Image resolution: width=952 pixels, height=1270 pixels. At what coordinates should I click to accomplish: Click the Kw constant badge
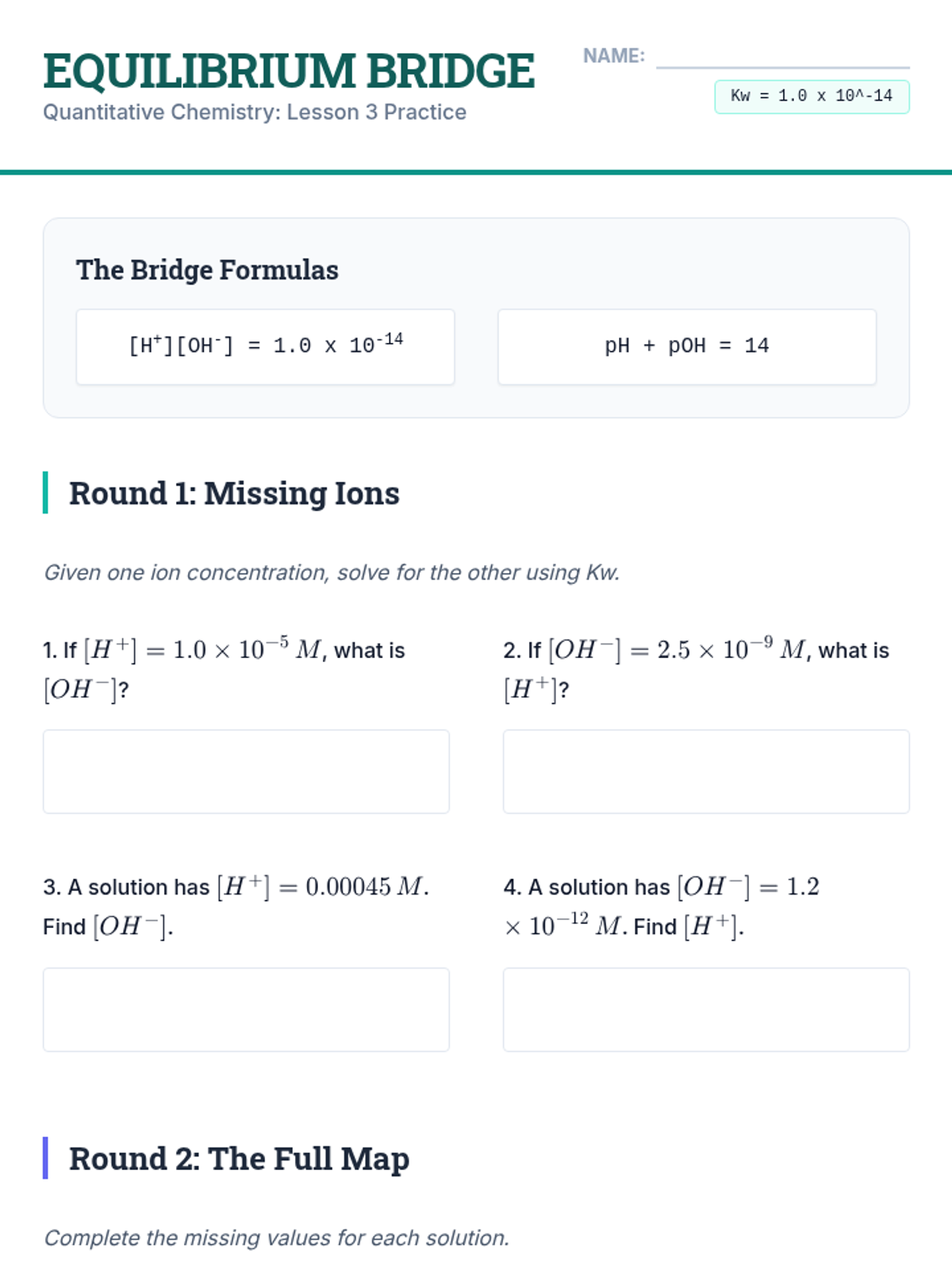(x=812, y=97)
